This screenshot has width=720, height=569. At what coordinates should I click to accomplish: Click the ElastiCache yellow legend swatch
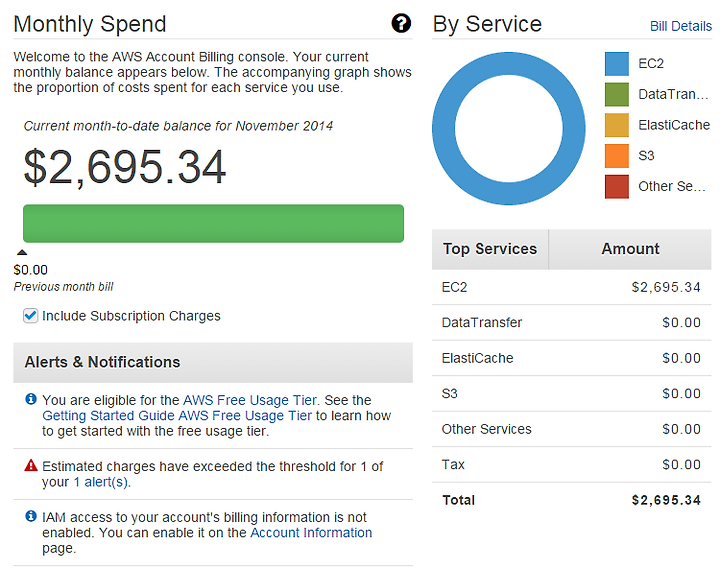pos(617,125)
